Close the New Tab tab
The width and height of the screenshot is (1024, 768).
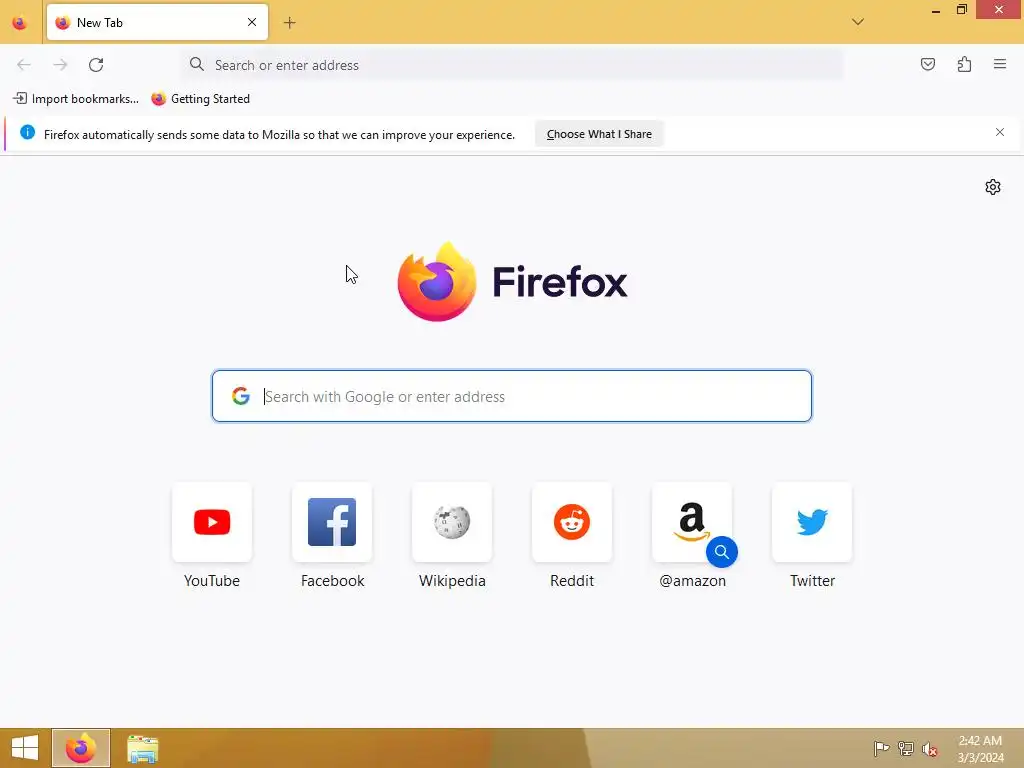click(x=252, y=22)
